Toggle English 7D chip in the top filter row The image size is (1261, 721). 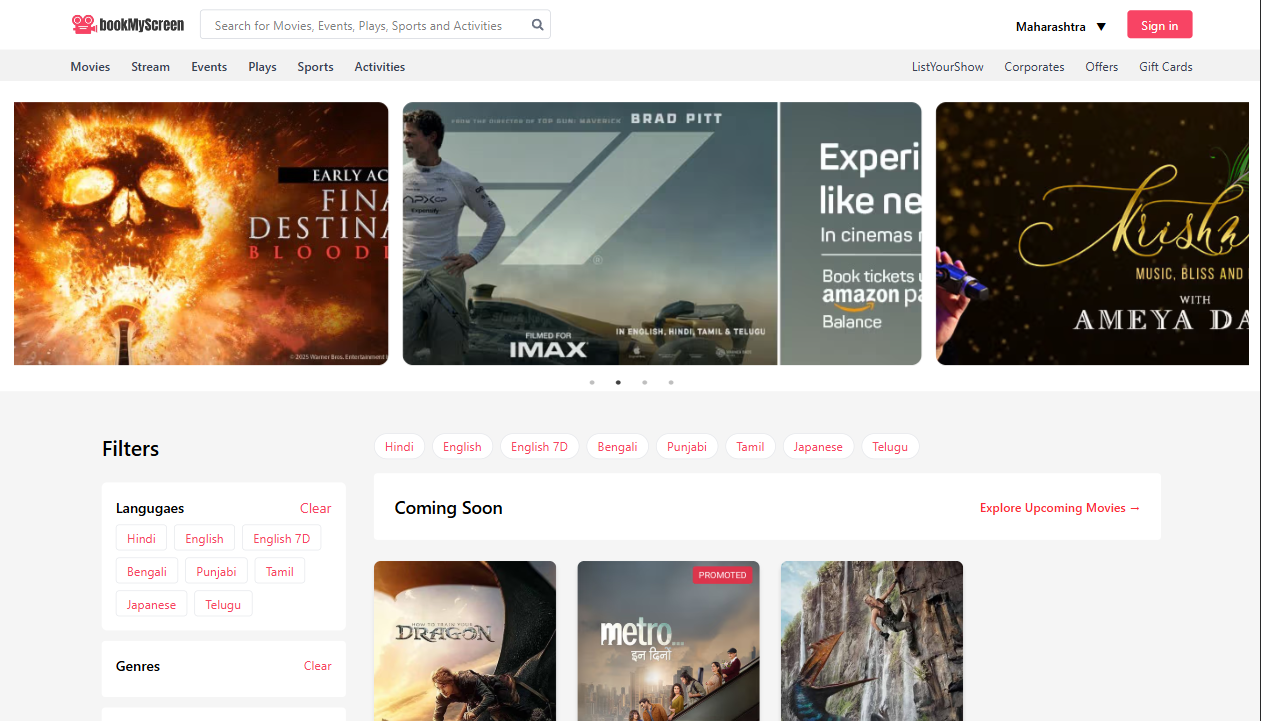[539, 447]
